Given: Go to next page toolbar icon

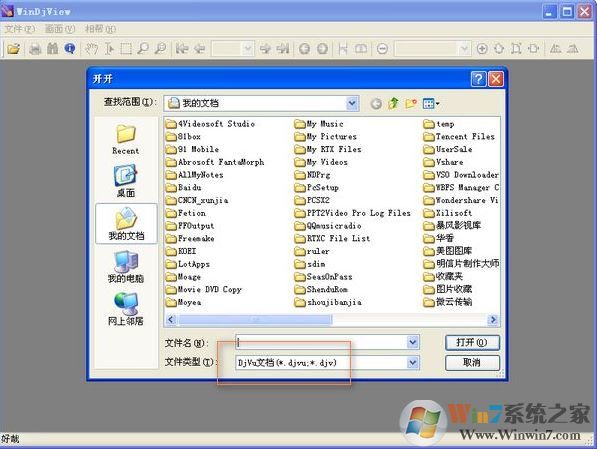Looking at the screenshot, I should (265, 48).
